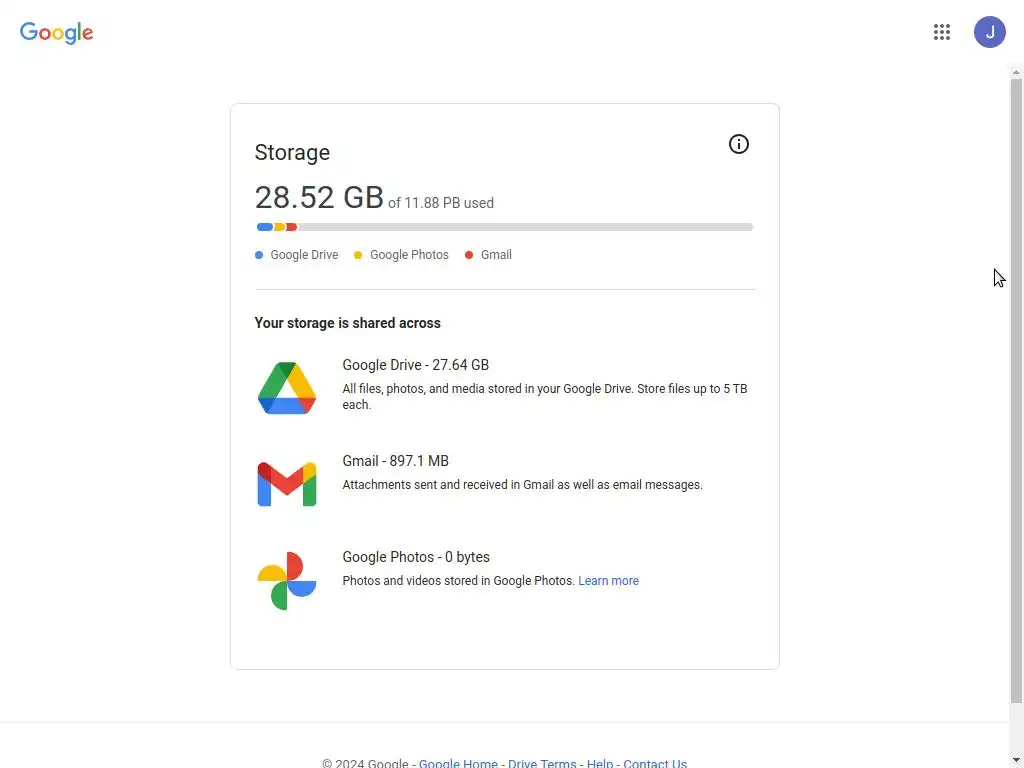Image resolution: width=1024 pixels, height=768 pixels.
Task: Click the storage info icon
Action: click(x=738, y=144)
